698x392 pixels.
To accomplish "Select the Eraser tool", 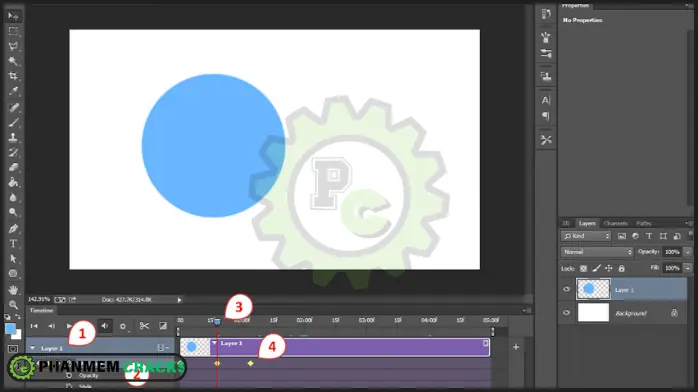I will (13, 168).
